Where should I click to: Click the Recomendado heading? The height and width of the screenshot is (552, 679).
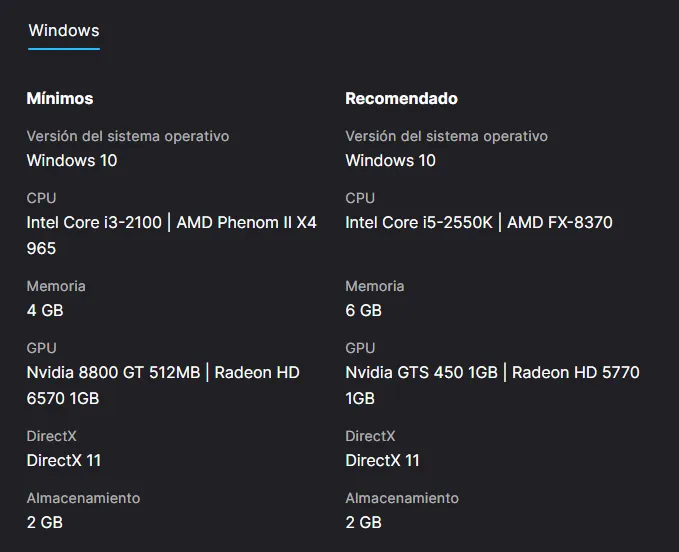[401, 98]
